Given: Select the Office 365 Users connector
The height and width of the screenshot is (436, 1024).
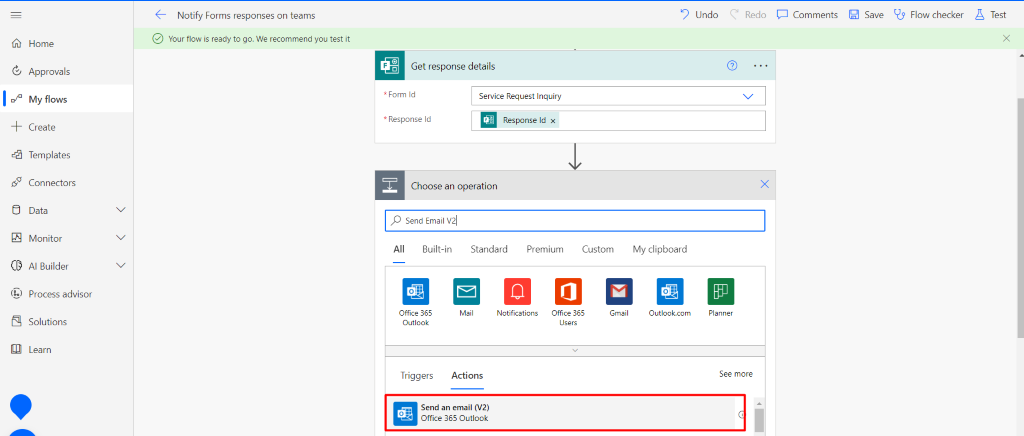Looking at the screenshot, I should [x=568, y=291].
